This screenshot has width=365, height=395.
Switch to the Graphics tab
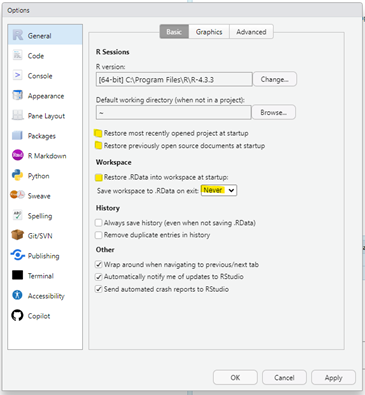[209, 32]
